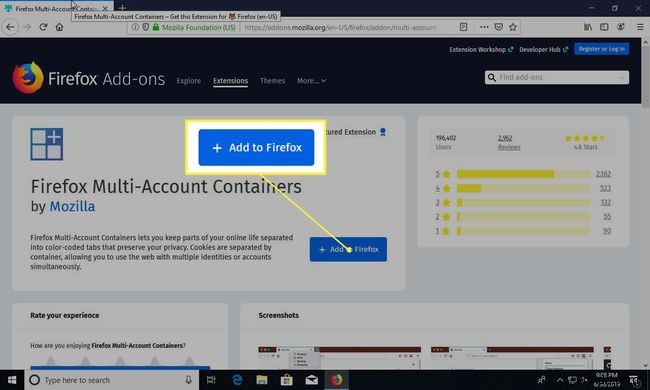The width and height of the screenshot is (650, 390).
Task: Filter reviews by 5 star bar
Action: [523, 174]
